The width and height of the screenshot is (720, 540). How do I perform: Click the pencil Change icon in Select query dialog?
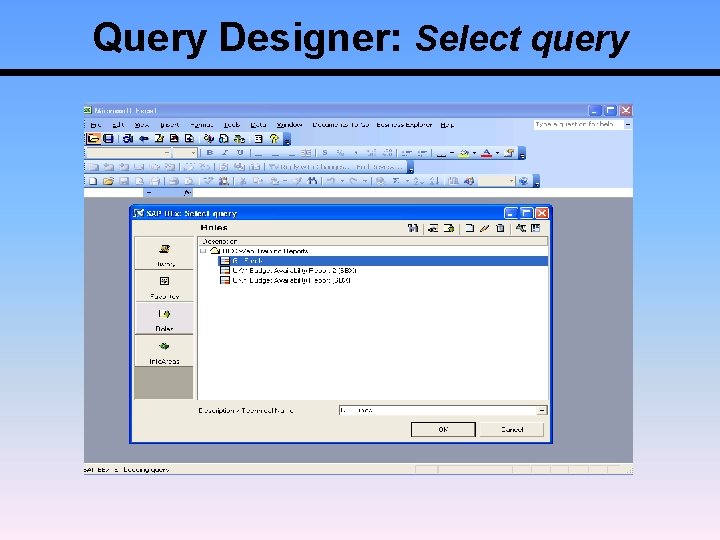point(484,228)
